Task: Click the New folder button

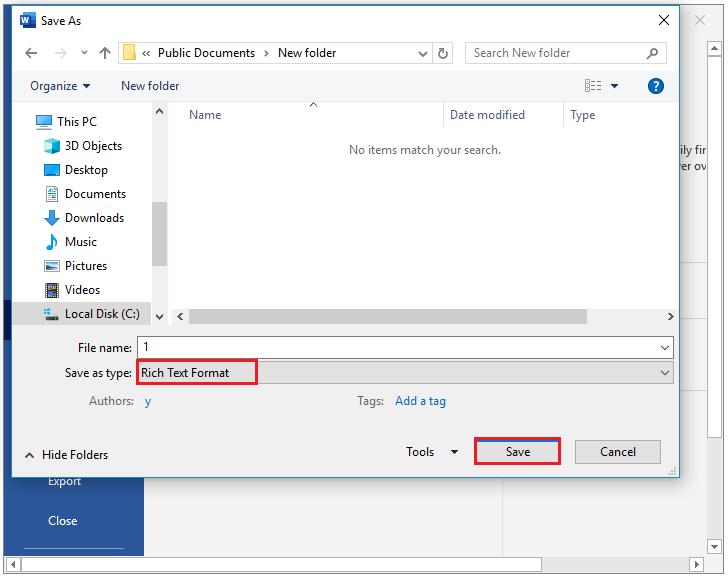Action: 150,86
